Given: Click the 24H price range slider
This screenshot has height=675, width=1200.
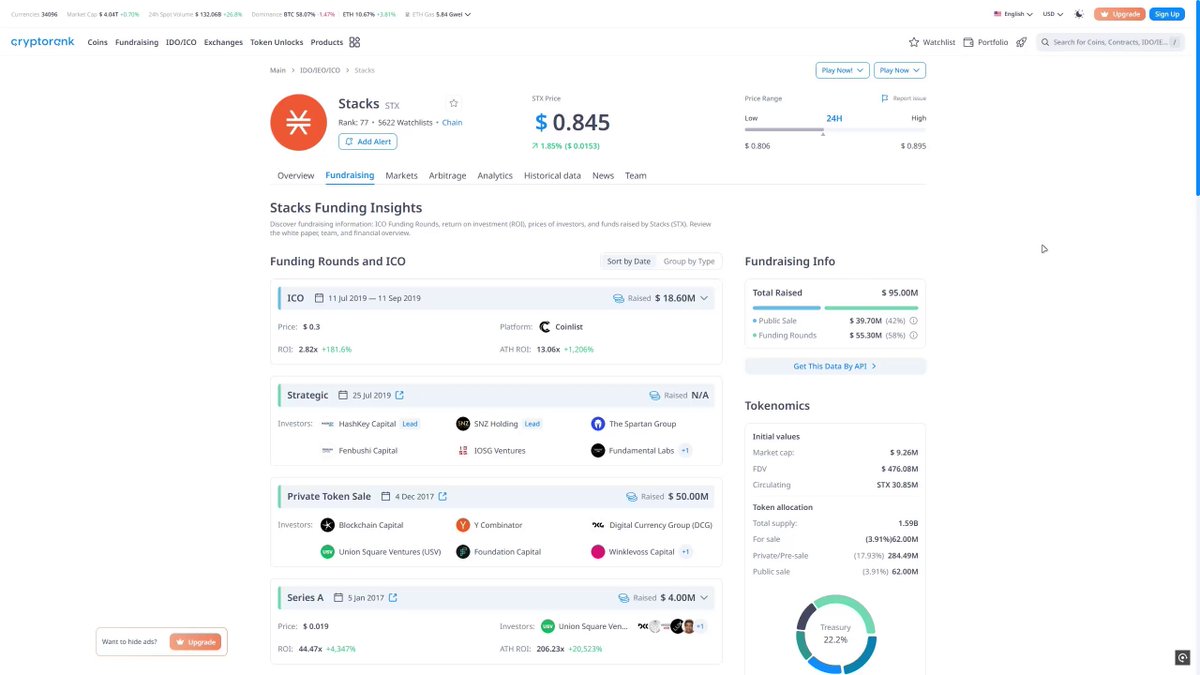Looking at the screenshot, I should pyautogui.click(x=835, y=129).
